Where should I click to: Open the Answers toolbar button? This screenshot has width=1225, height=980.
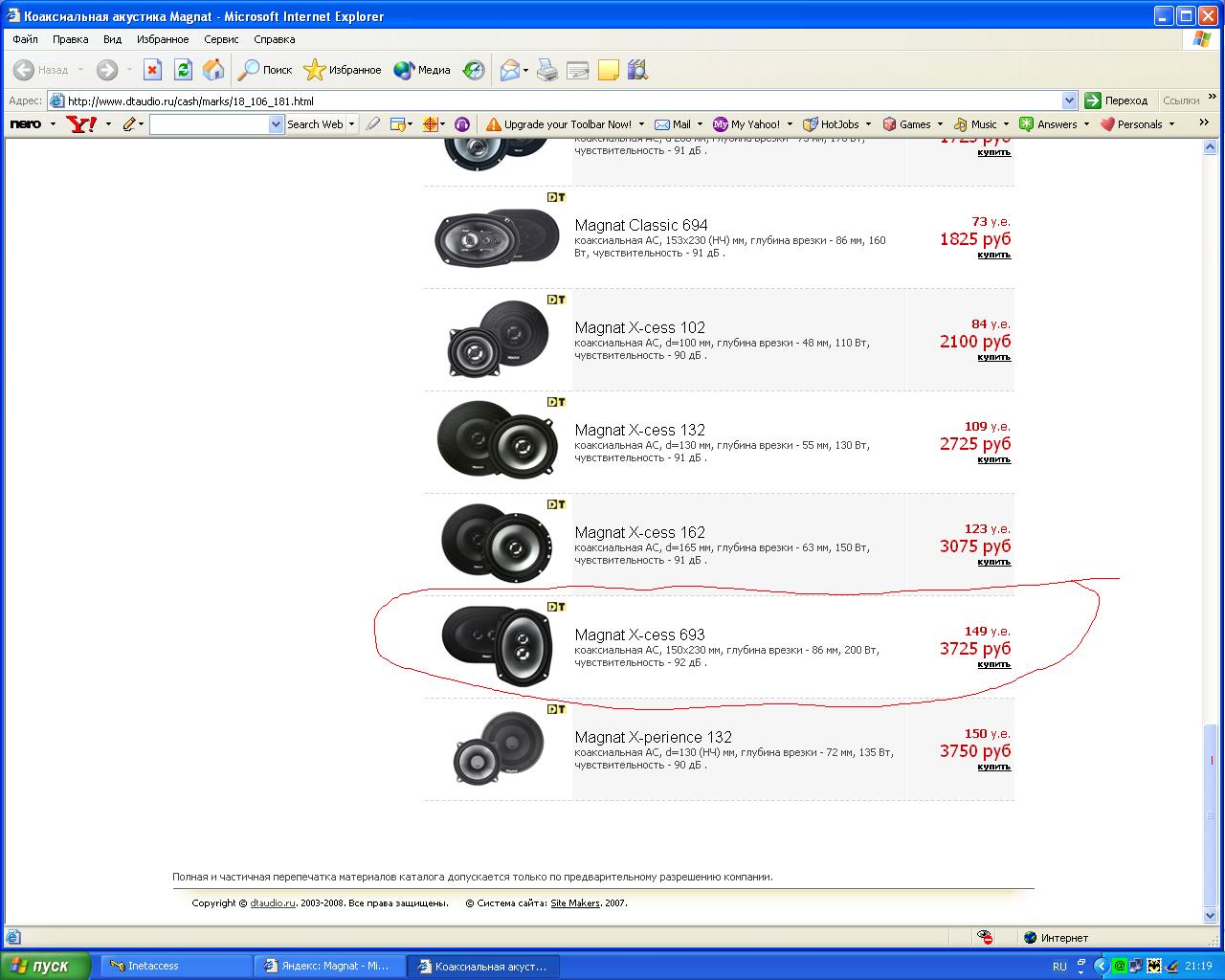(1049, 124)
